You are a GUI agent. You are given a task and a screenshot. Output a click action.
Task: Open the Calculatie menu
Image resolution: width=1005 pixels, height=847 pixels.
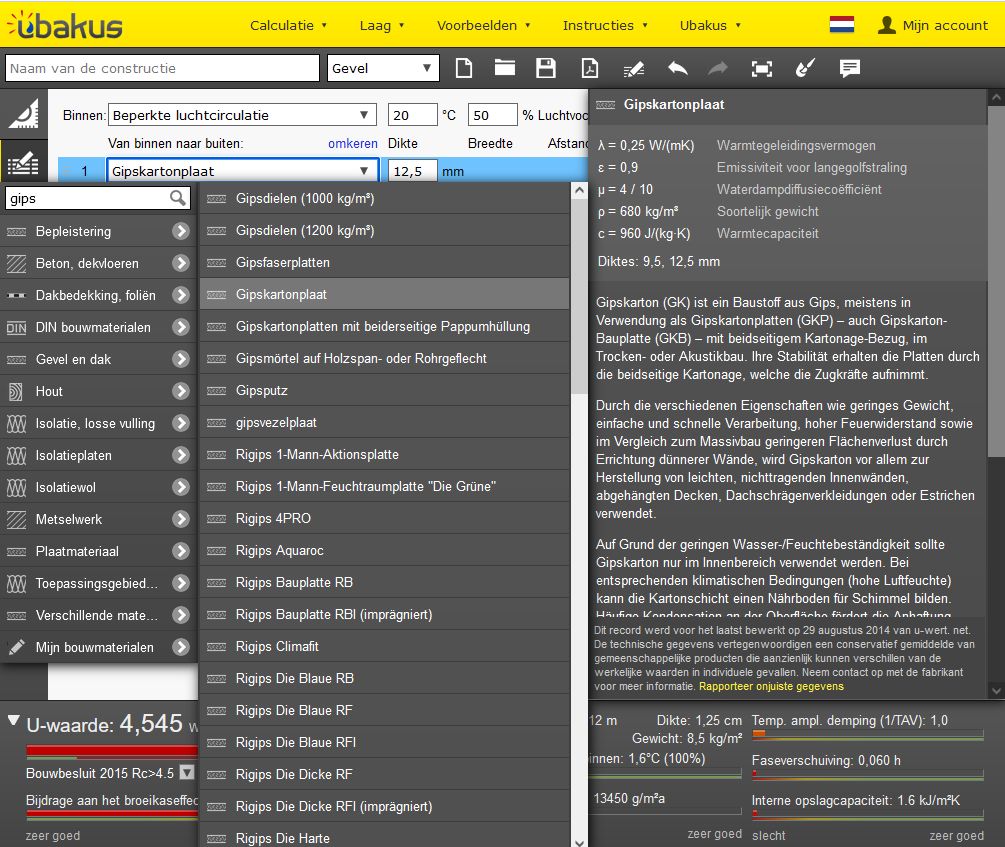pos(288,25)
